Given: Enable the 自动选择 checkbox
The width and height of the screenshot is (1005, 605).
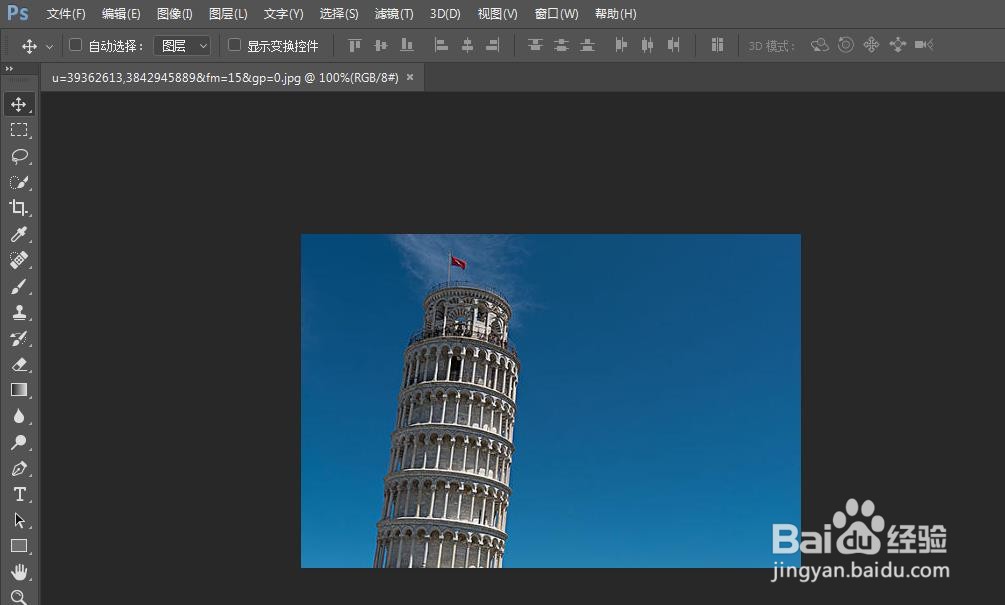Looking at the screenshot, I should point(76,45).
